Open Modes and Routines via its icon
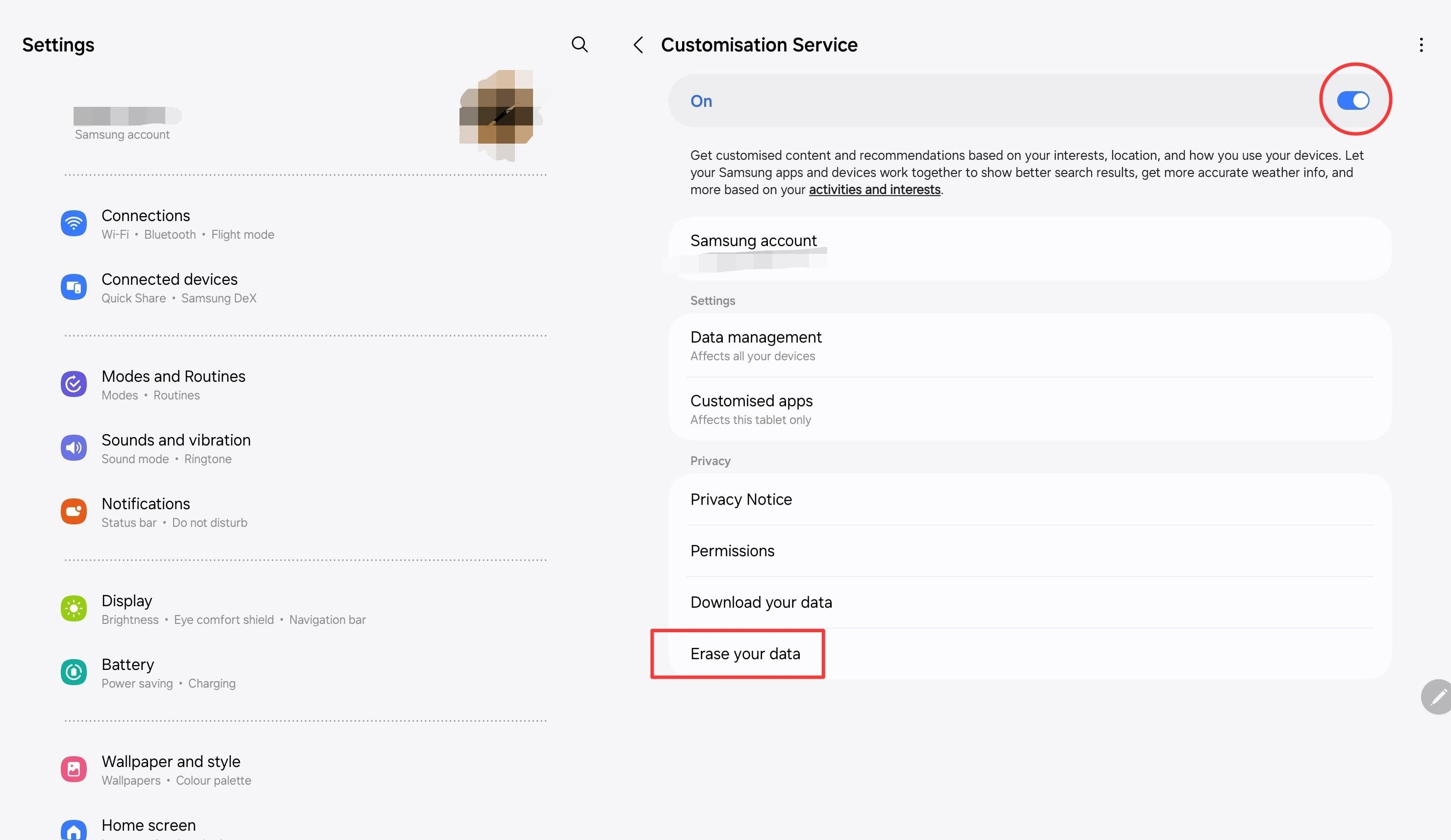1451x840 pixels. (x=74, y=384)
